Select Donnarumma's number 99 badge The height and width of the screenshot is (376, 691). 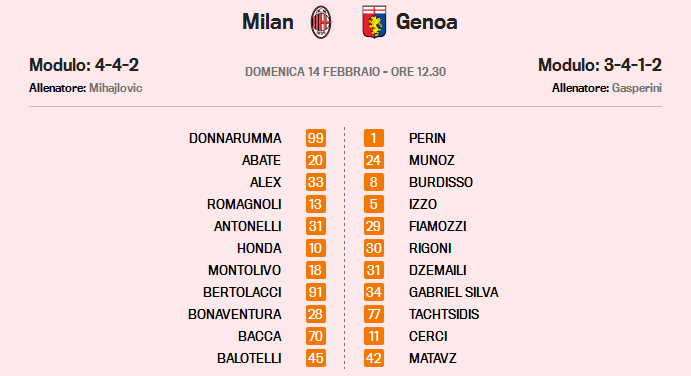(x=316, y=138)
